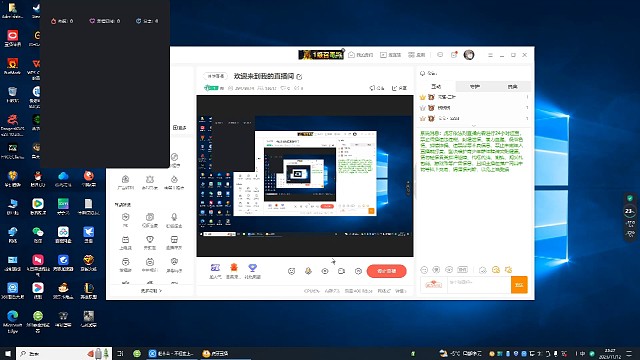This screenshot has width=640, height=360.
Task: Open the green browser icon on taskbar
Action: pos(137,353)
